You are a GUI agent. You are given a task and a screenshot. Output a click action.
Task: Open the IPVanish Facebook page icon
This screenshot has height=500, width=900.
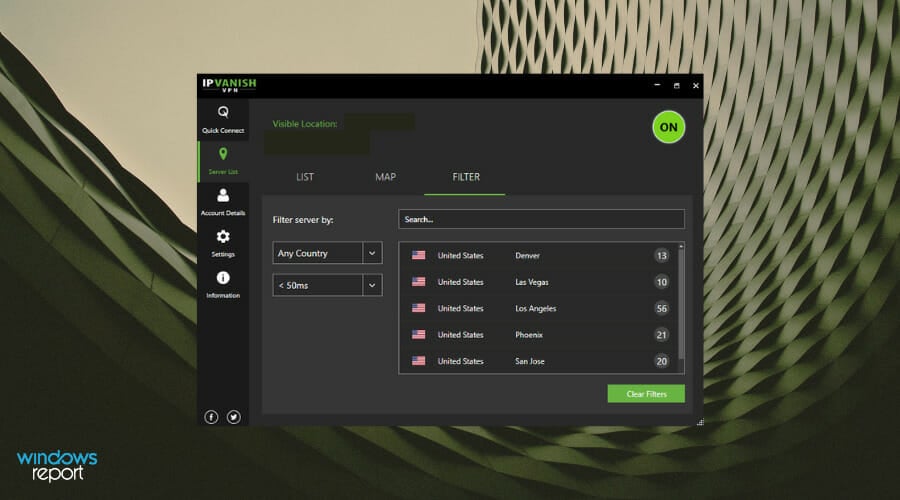211,417
